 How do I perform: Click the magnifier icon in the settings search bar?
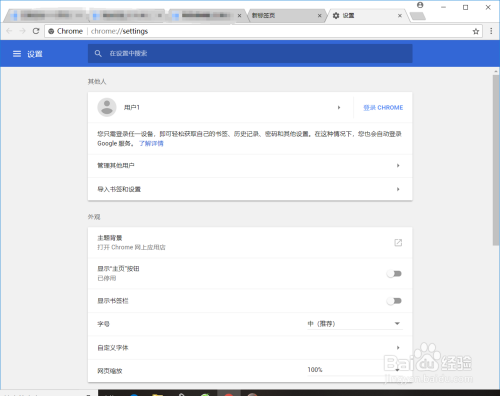pyautogui.click(x=98, y=53)
